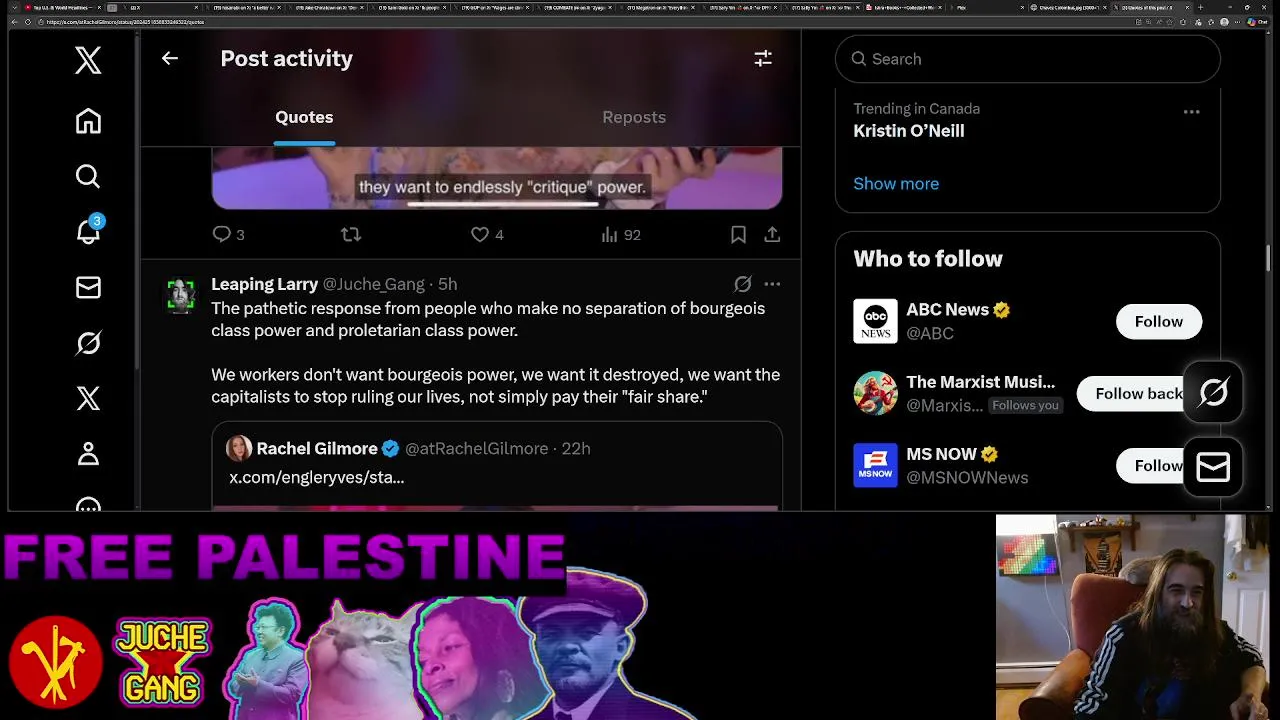
Task: Open Messages envelope in sidebar
Action: pos(88,288)
